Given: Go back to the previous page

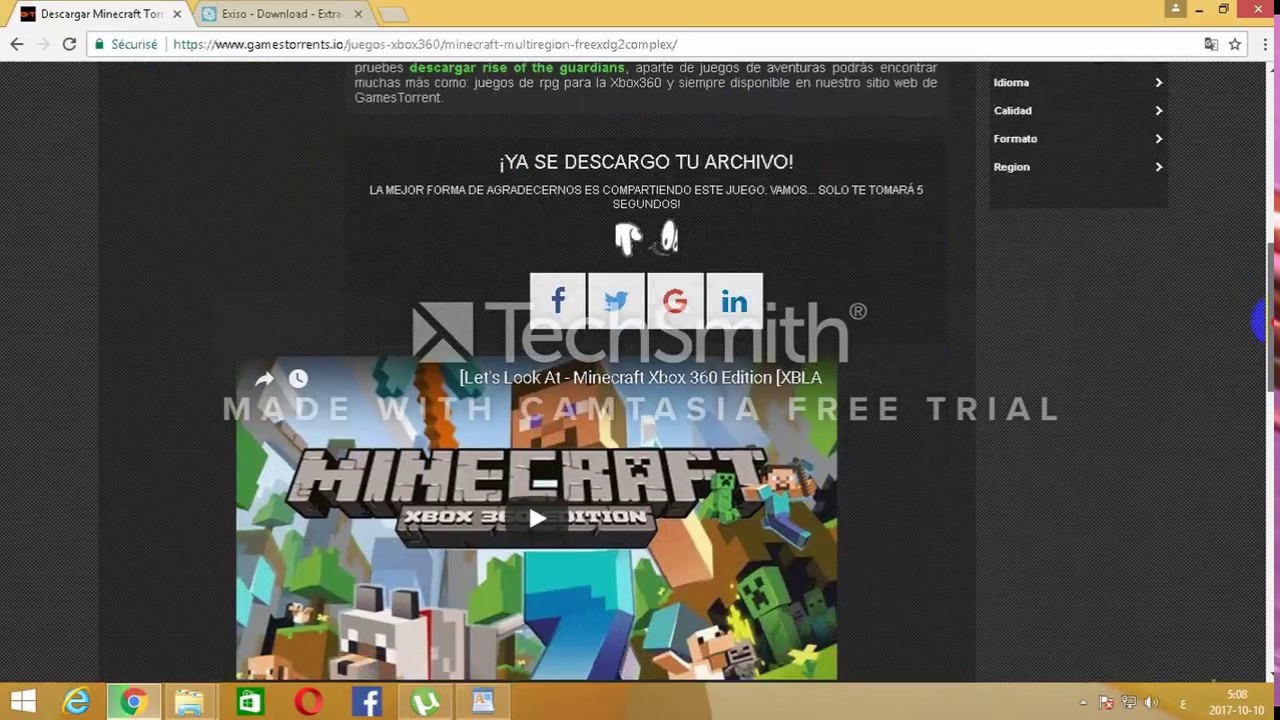Looking at the screenshot, I should pos(17,44).
